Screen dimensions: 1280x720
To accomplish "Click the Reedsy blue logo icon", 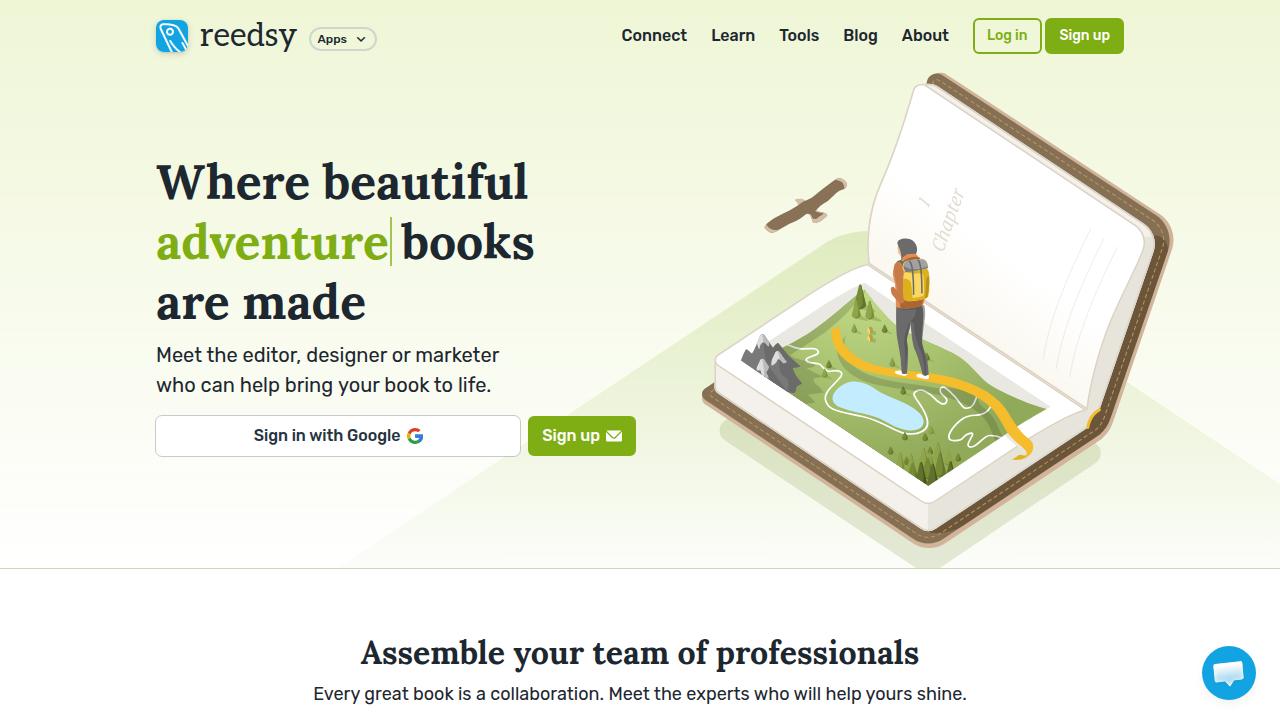I will 172,36.
